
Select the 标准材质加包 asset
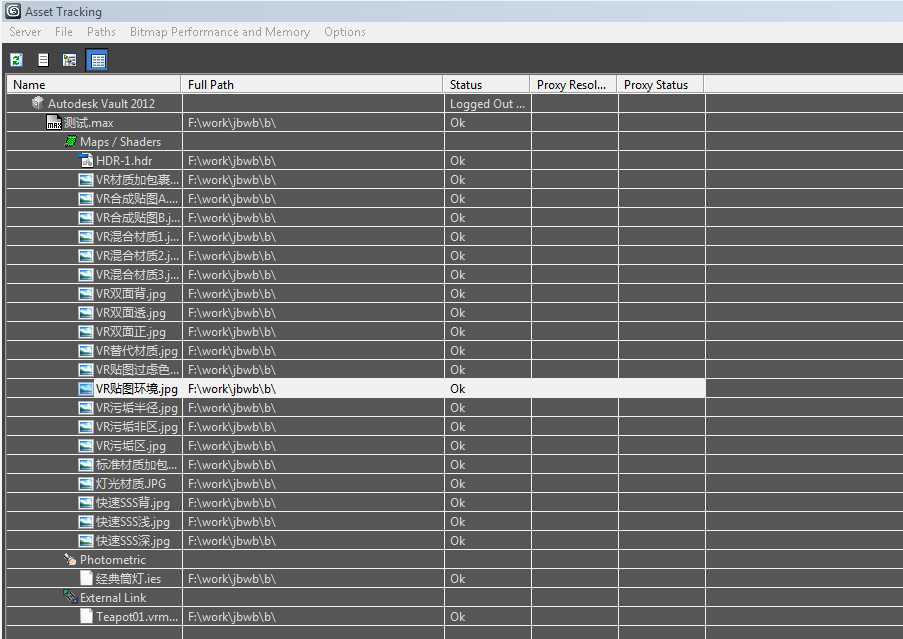(356, 465)
